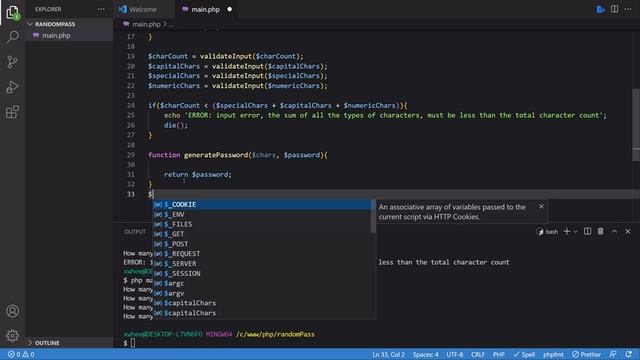
Task: Open the Run and Debug view
Action: click(x=13, y=87)
